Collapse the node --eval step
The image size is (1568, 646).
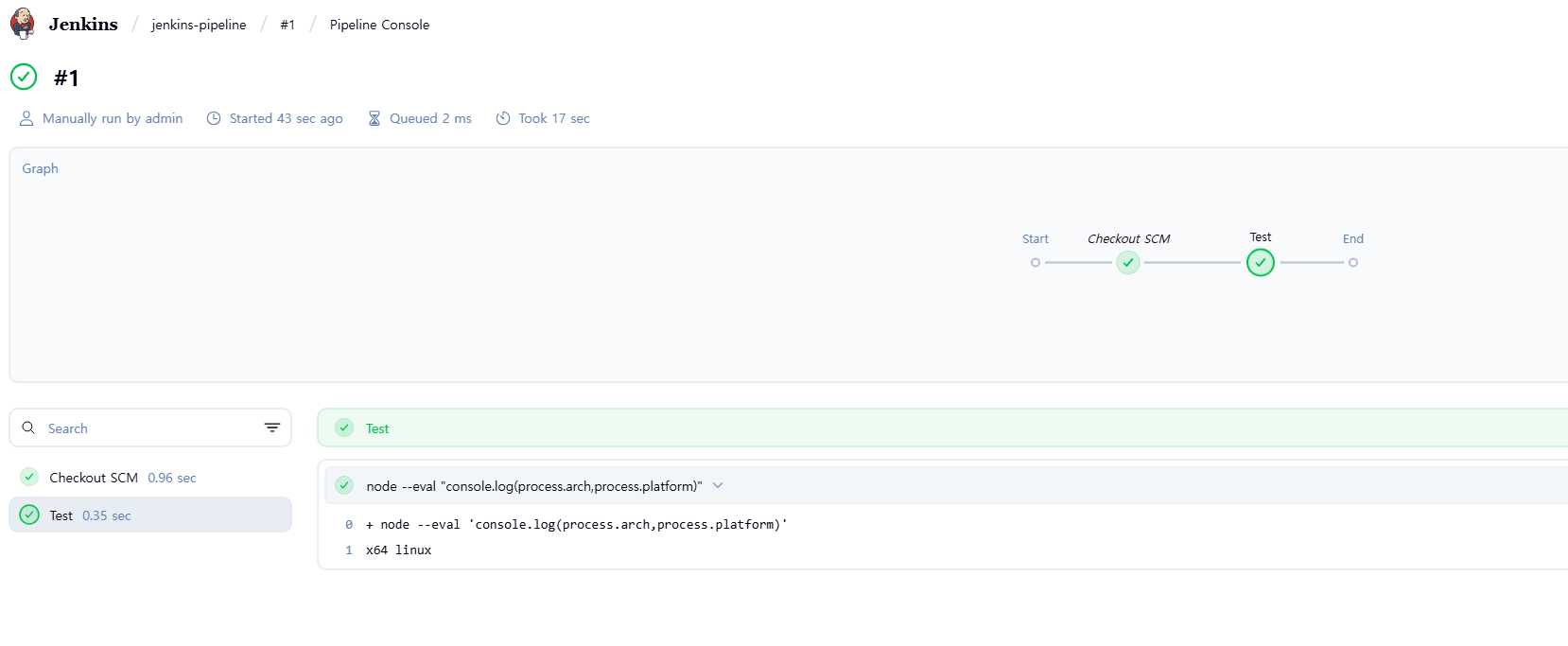718,485
